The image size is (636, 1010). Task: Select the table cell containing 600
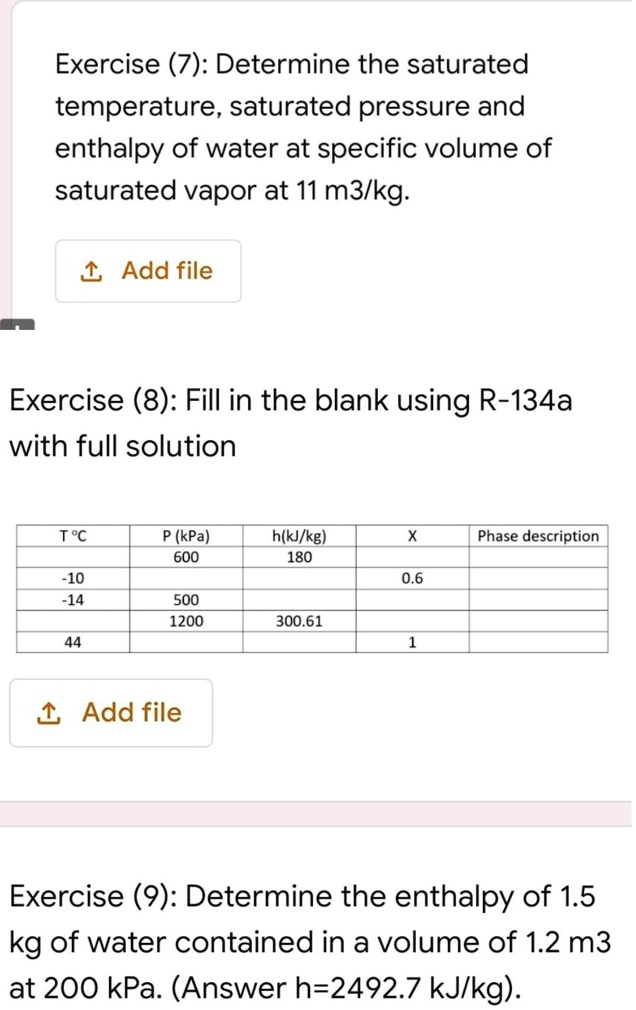coord(185,557)
